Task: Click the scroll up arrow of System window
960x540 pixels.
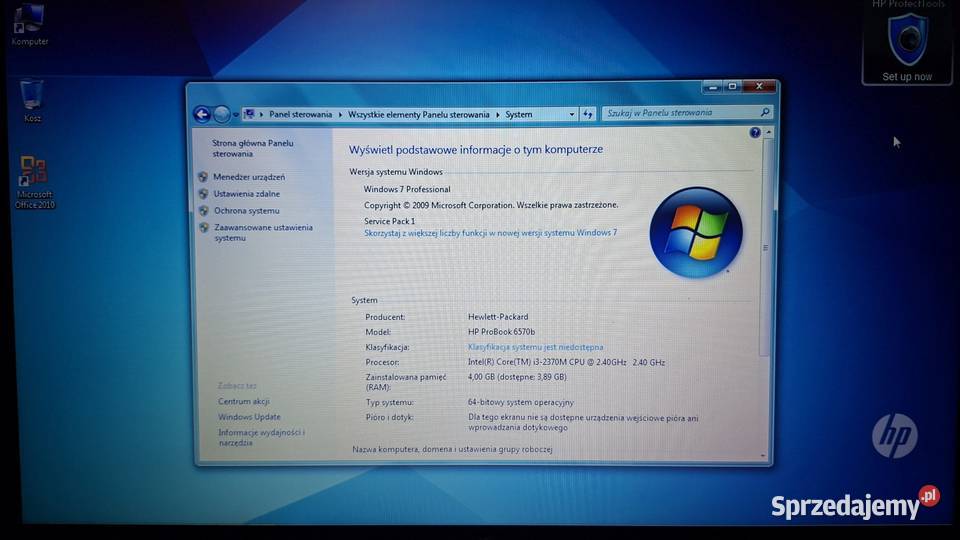Action: [x=768, y=133]
